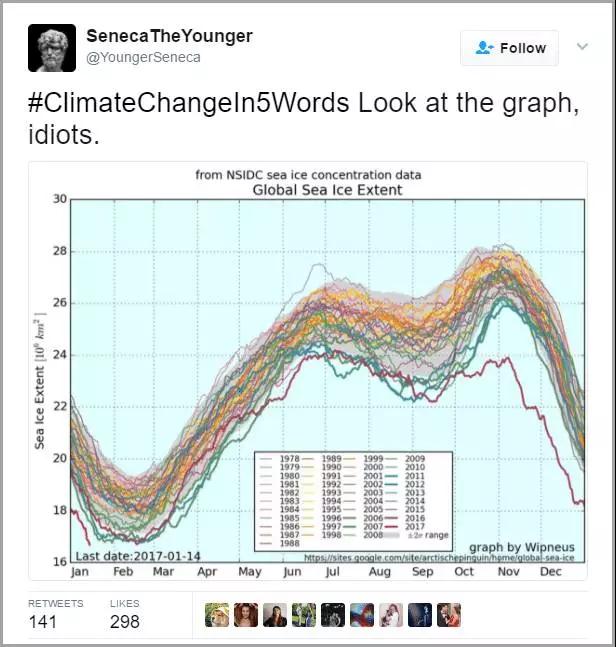
Task: Open the fifth liker avatar
Action: (333, 615)
